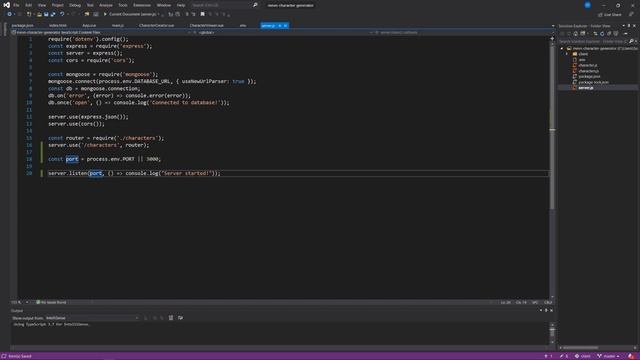This screenshot has height=360, width=640.
Task: Click Solution Explorer search magnifier icon
Action: 631,41
